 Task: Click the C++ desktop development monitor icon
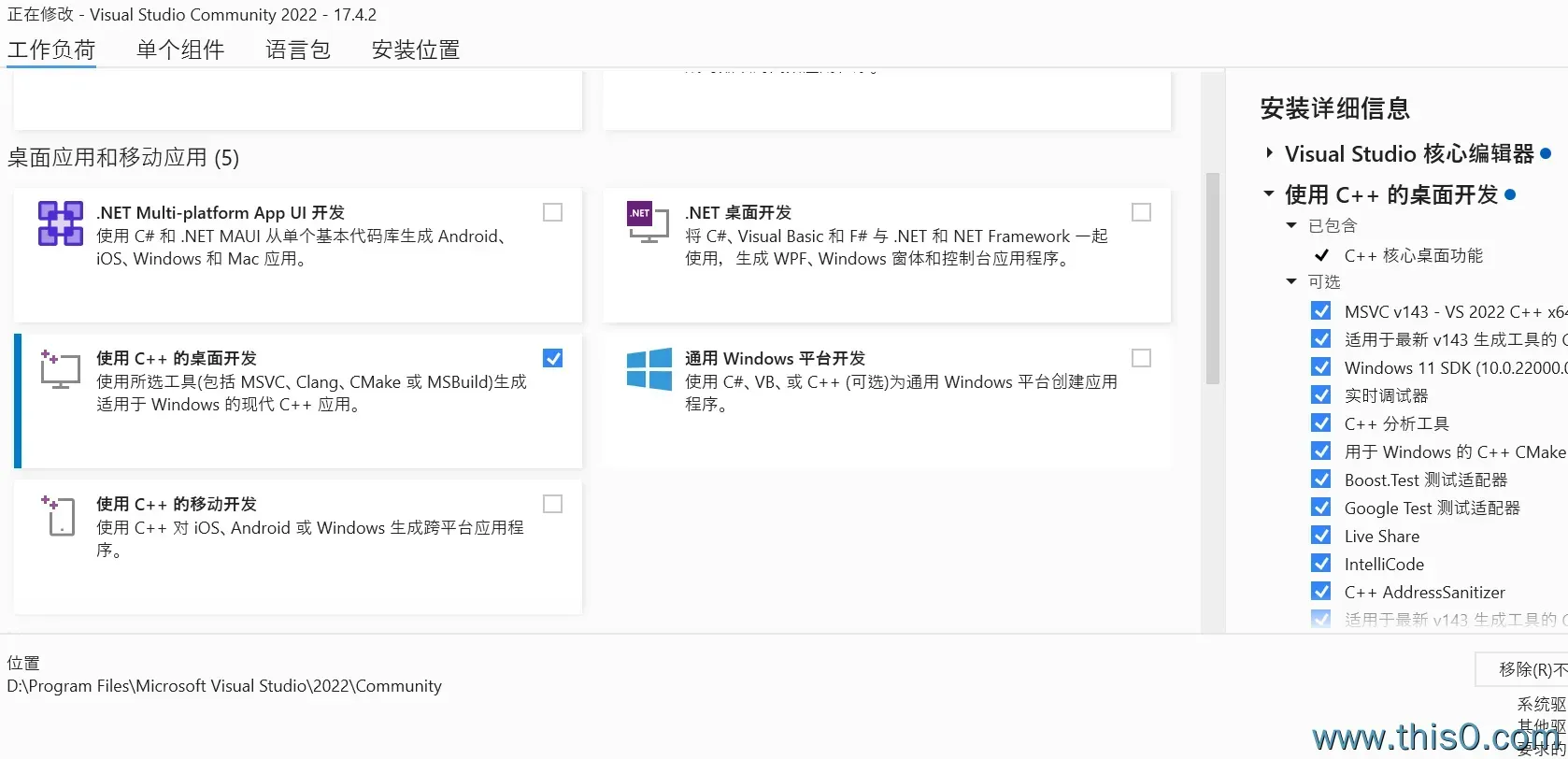(60, 370)
